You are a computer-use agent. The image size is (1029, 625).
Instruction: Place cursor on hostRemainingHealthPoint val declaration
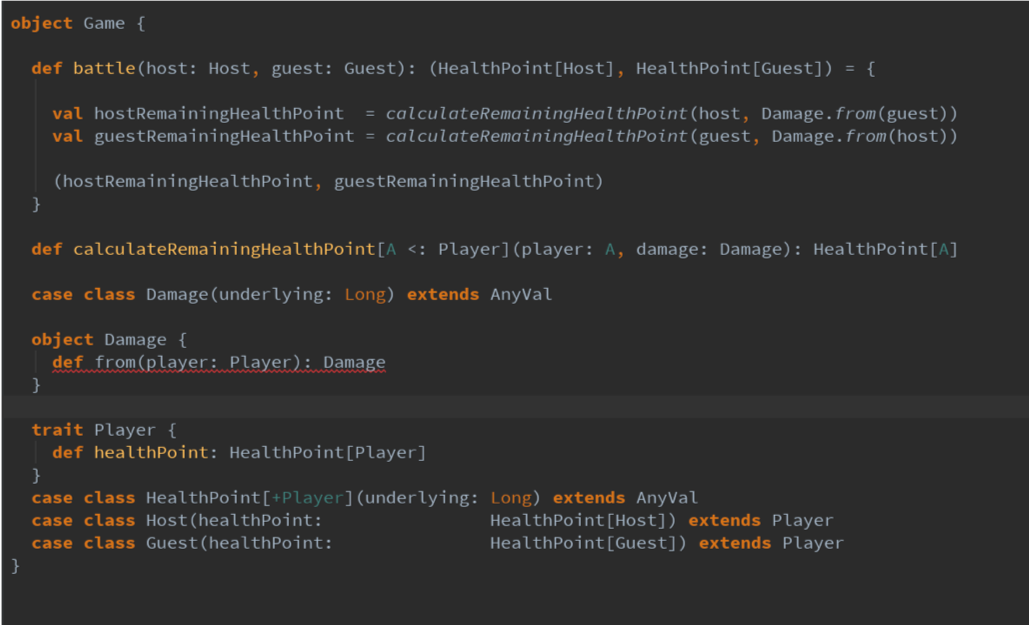point(219,114)
